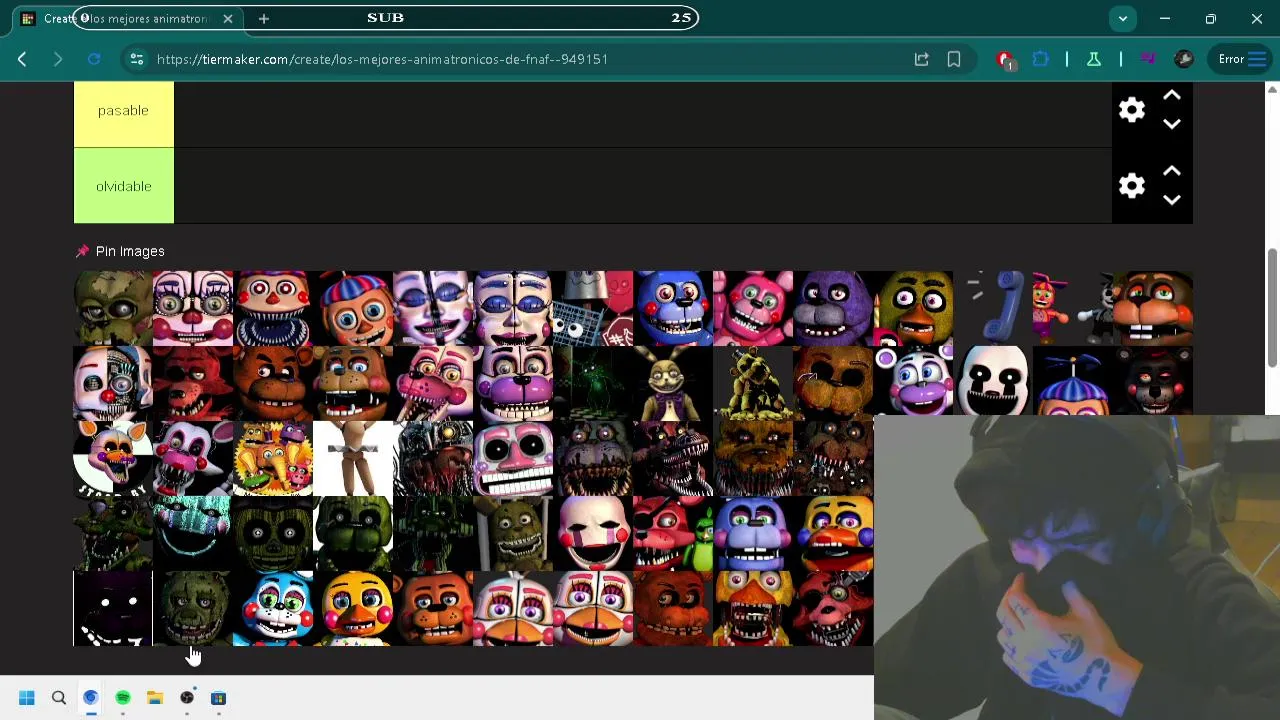Close the TierMaker browser tab

(x=228, y=18)
